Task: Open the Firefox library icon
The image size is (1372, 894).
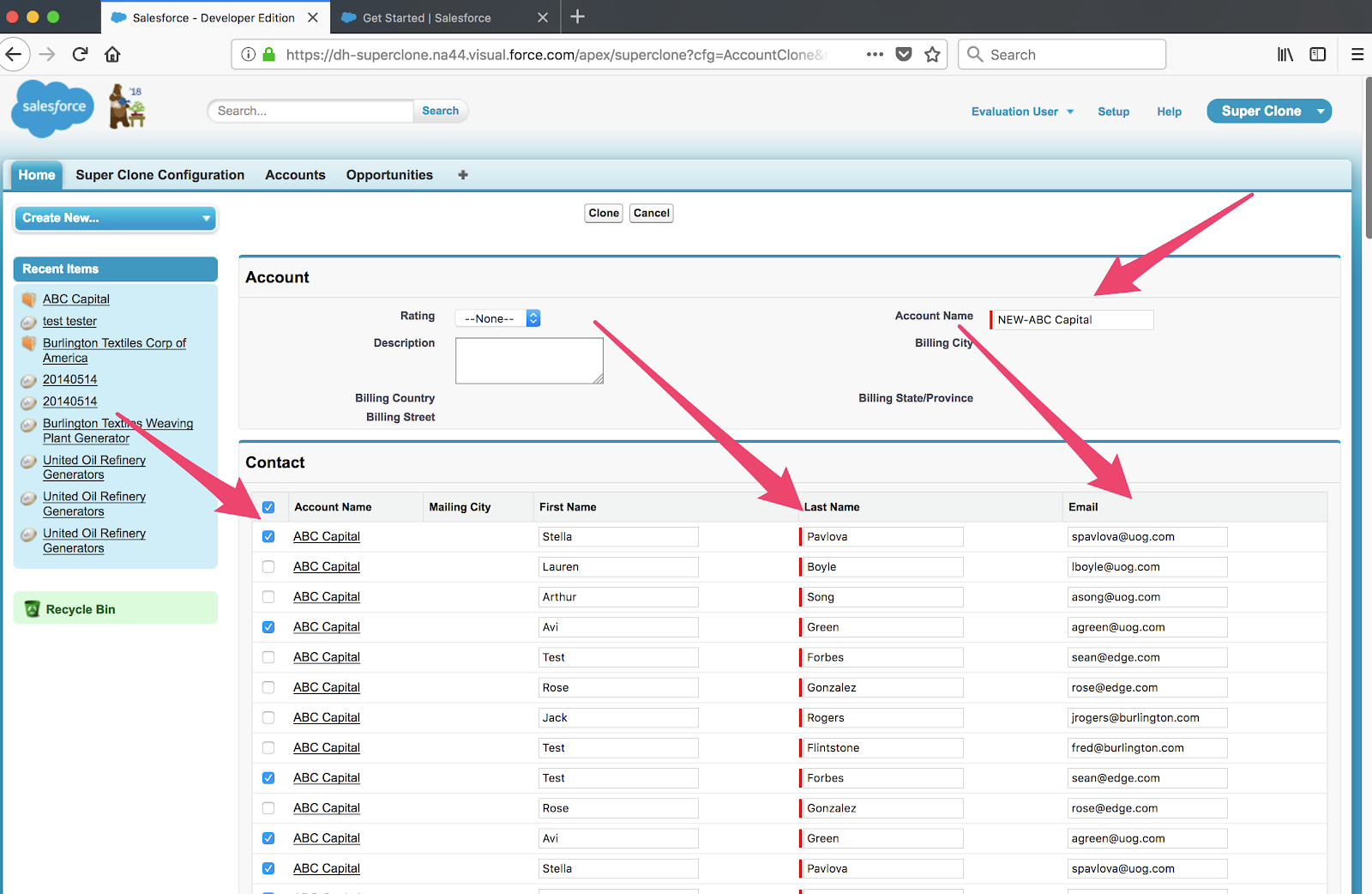Action: pos(1285,54)
